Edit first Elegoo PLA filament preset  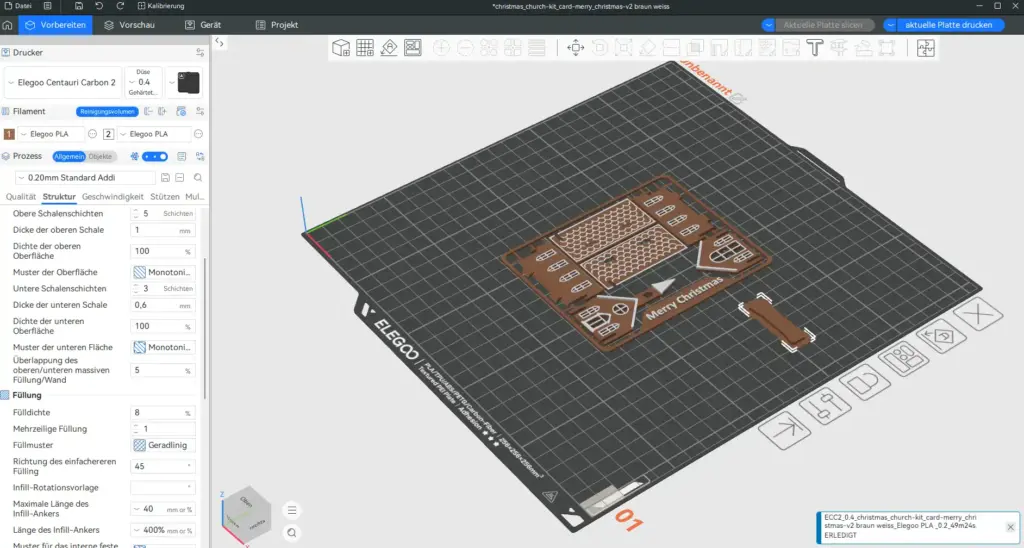[92, 134]
